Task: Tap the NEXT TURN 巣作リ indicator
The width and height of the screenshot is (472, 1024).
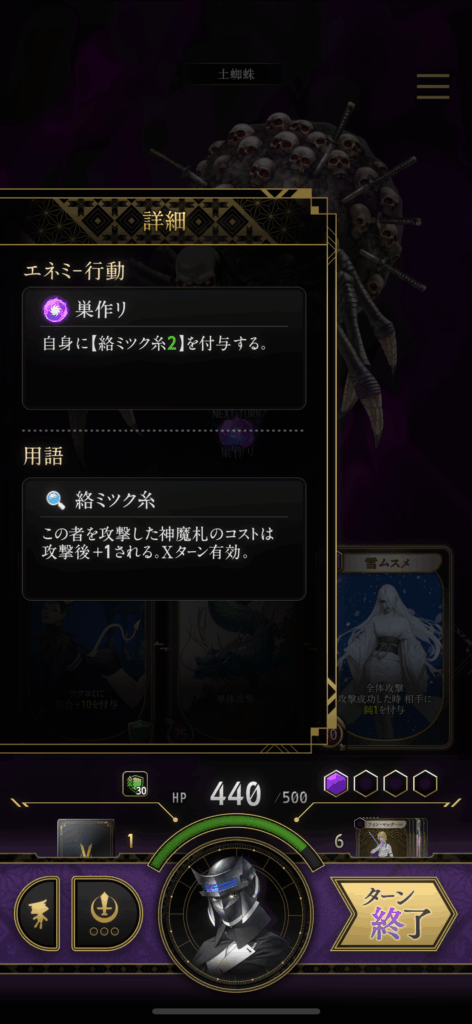Action: pyautogui.click(x=238, y=434)
